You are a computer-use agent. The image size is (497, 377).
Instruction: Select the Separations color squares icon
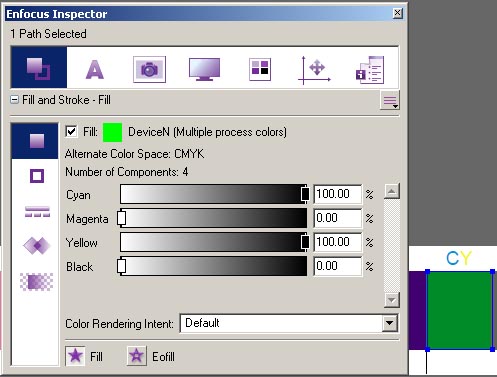[x=260, y=69]
